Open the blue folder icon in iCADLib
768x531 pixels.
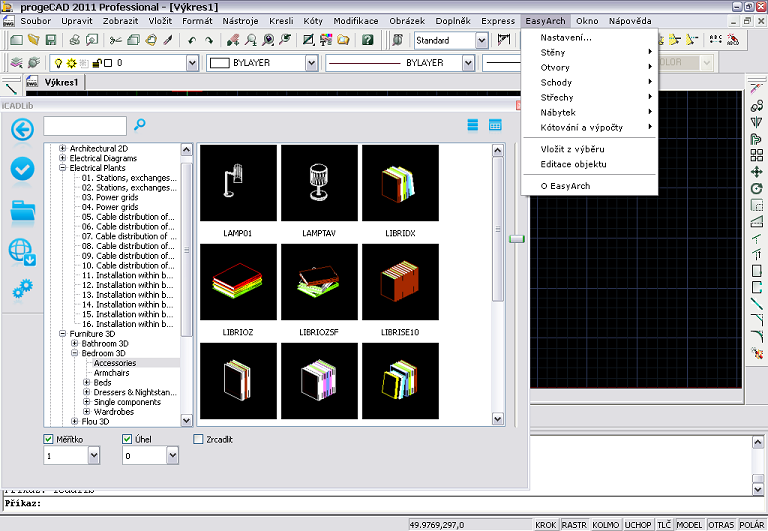[x=23, y=210]
